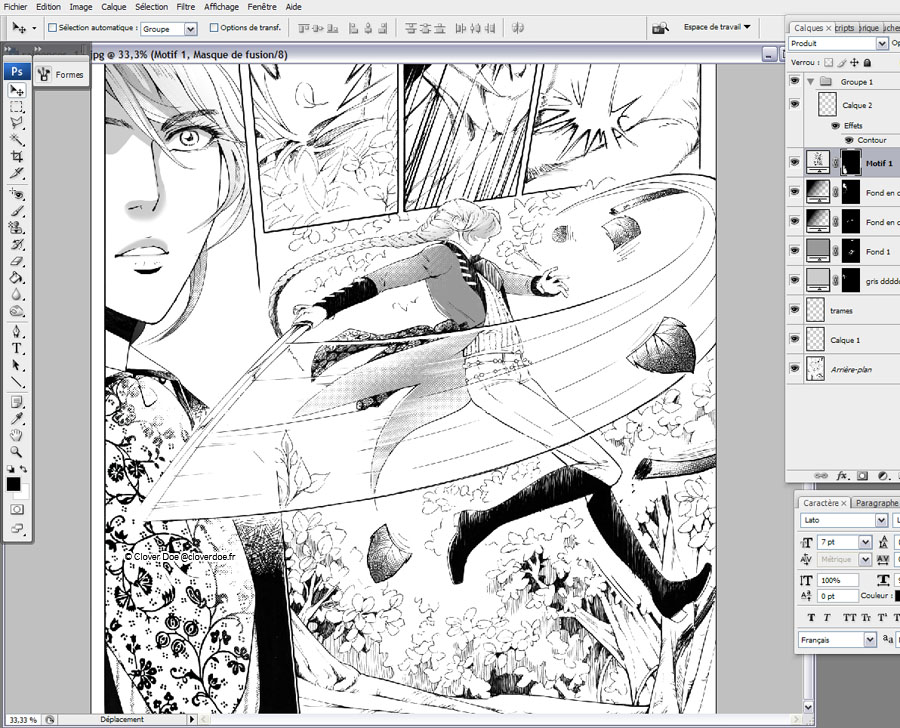Hide the Groupe 1 layer group
Image resolution: width=900 pixels, height=728 pixels.
point(794,81)
